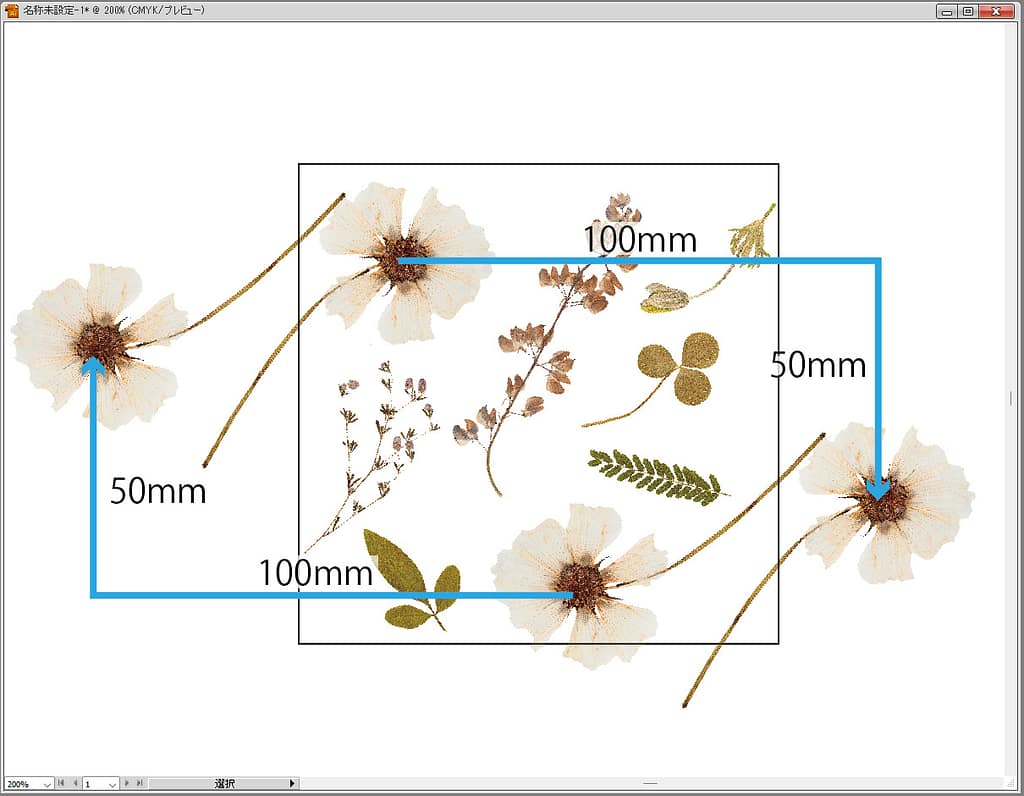Maximize the document window
The width and height of the screenshot is (1024, 796).
[x=968, y=11]
